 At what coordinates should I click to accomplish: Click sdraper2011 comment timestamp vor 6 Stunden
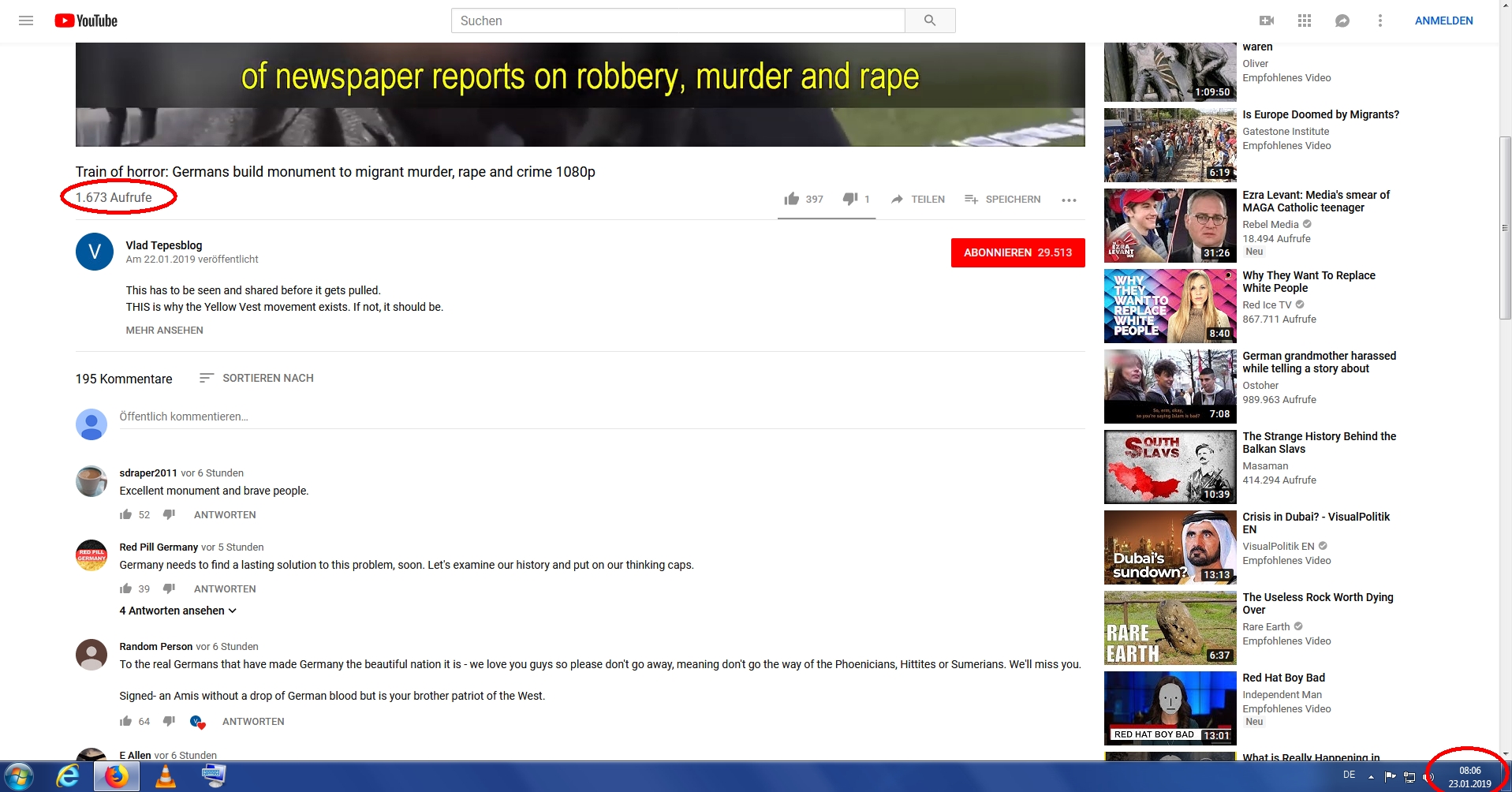point(212,473)
